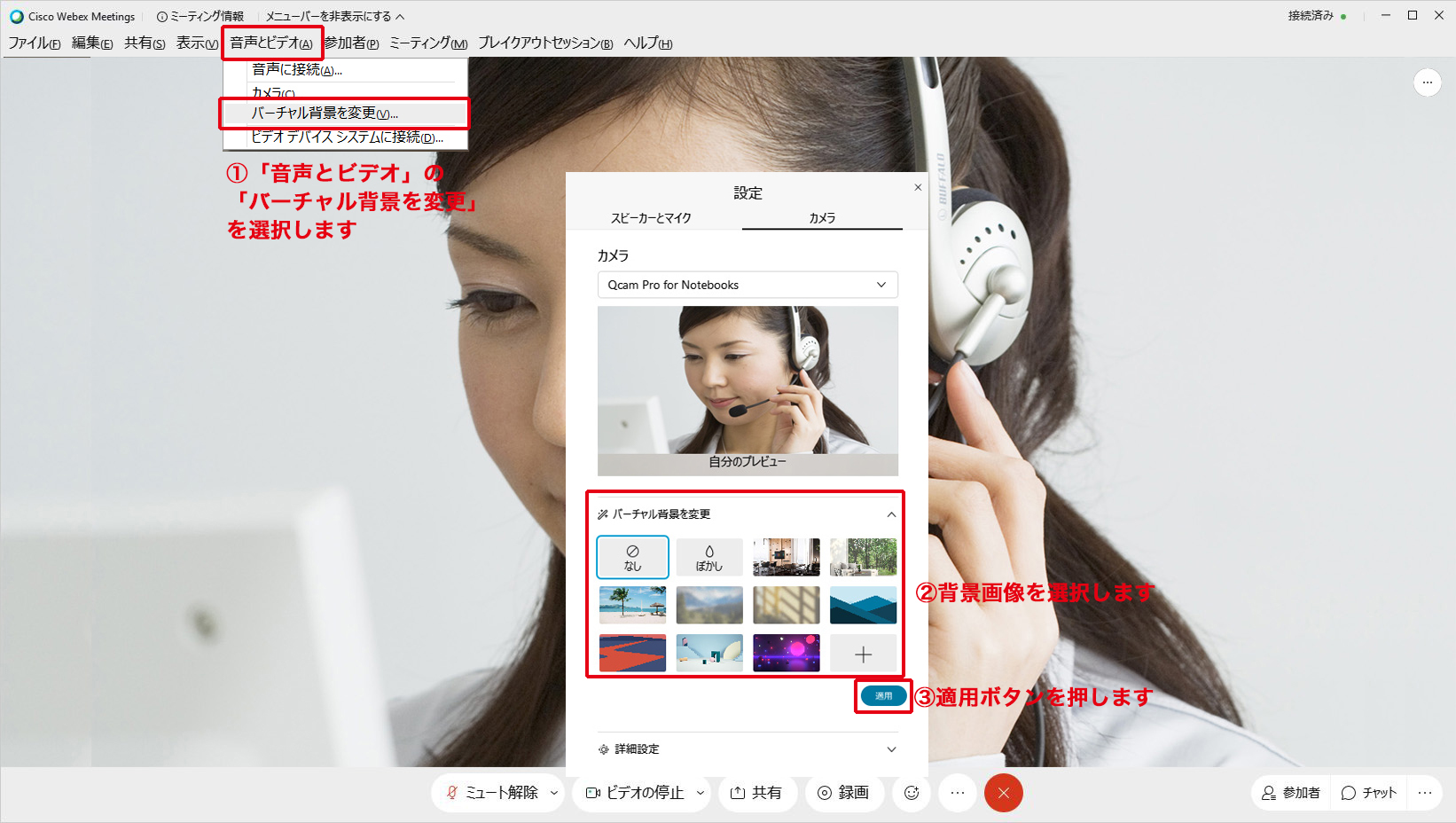Open the ミーティング menu

(428, 43)
